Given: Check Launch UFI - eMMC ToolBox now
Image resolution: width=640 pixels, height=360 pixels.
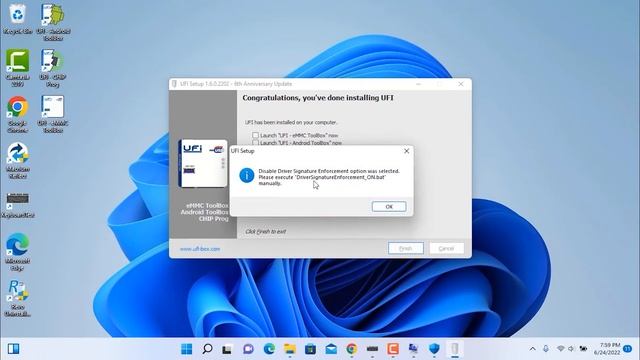Looking at the screenshot, I should (255, 135).
